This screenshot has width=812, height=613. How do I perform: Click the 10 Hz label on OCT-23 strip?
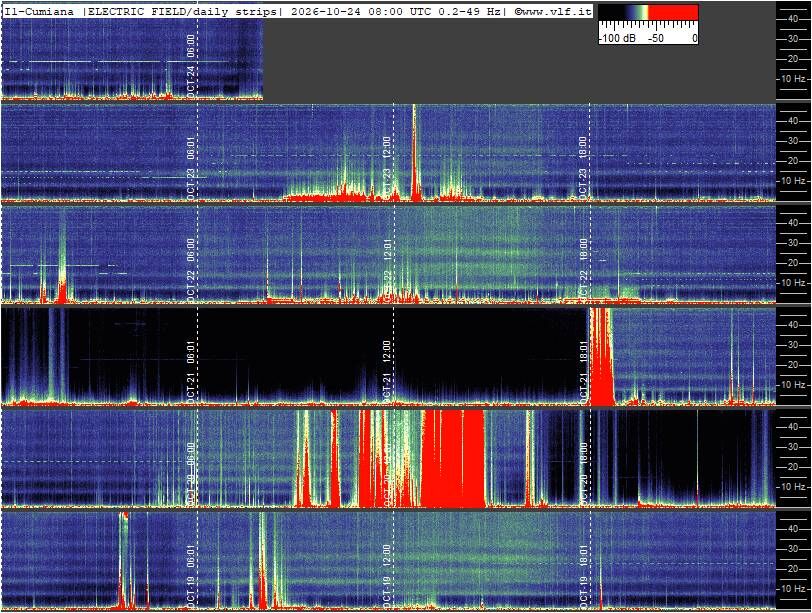click(x=793, y=181)
